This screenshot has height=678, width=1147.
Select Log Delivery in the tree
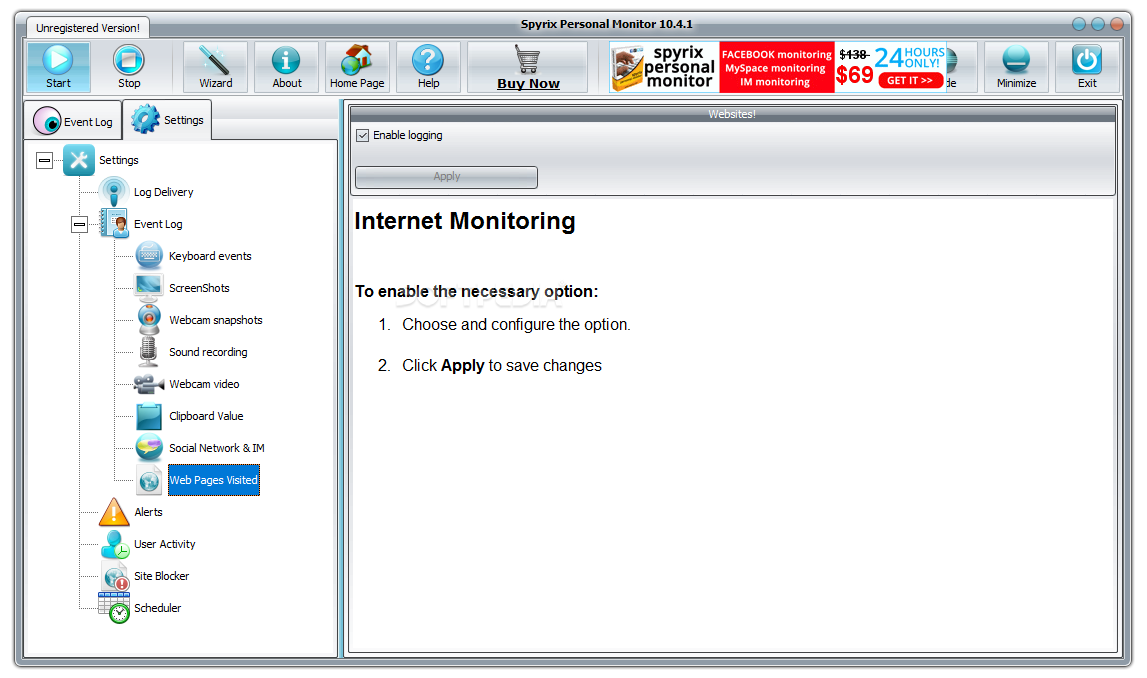click(163, 192)
